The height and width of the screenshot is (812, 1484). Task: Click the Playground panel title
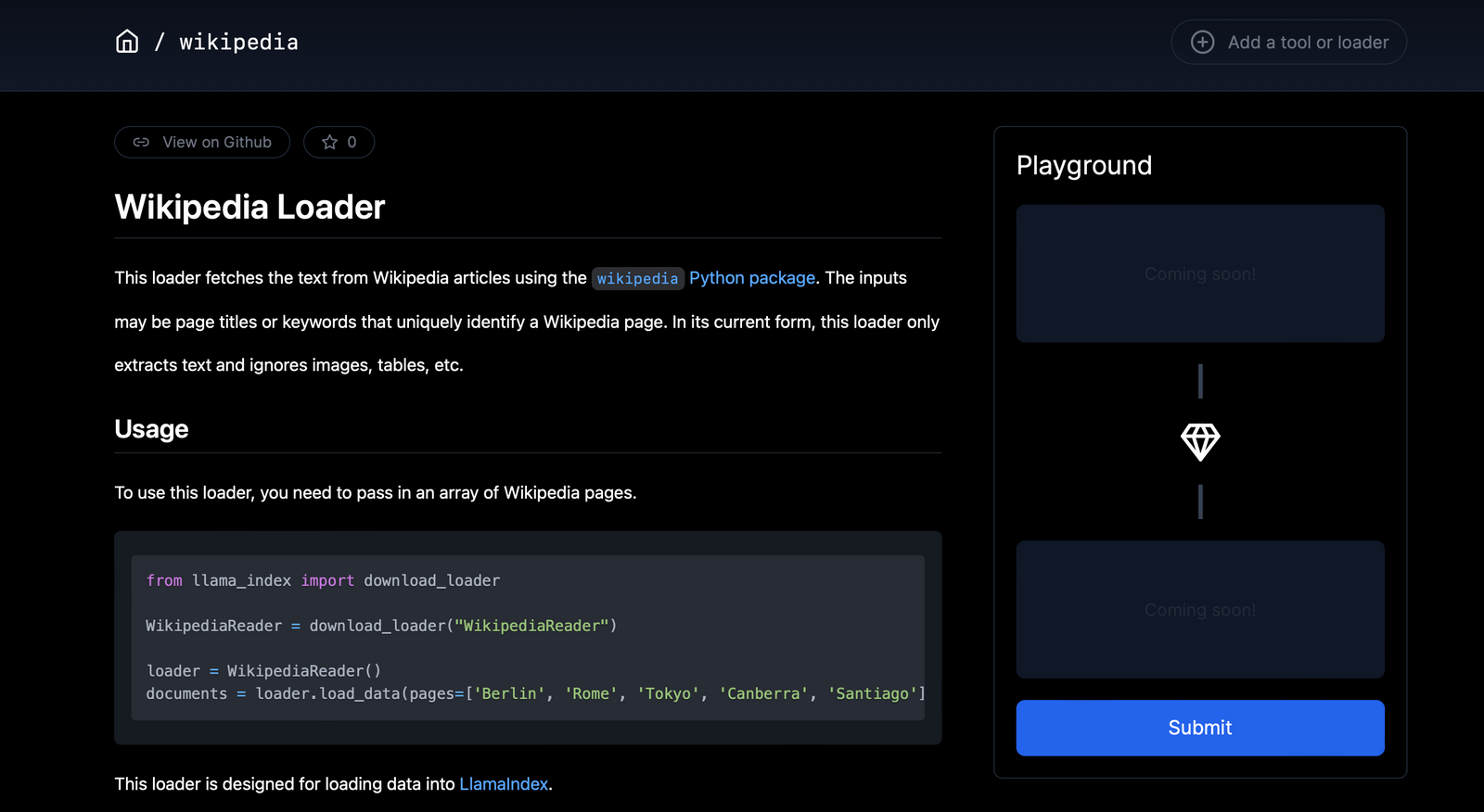[x=1083, y=166]
